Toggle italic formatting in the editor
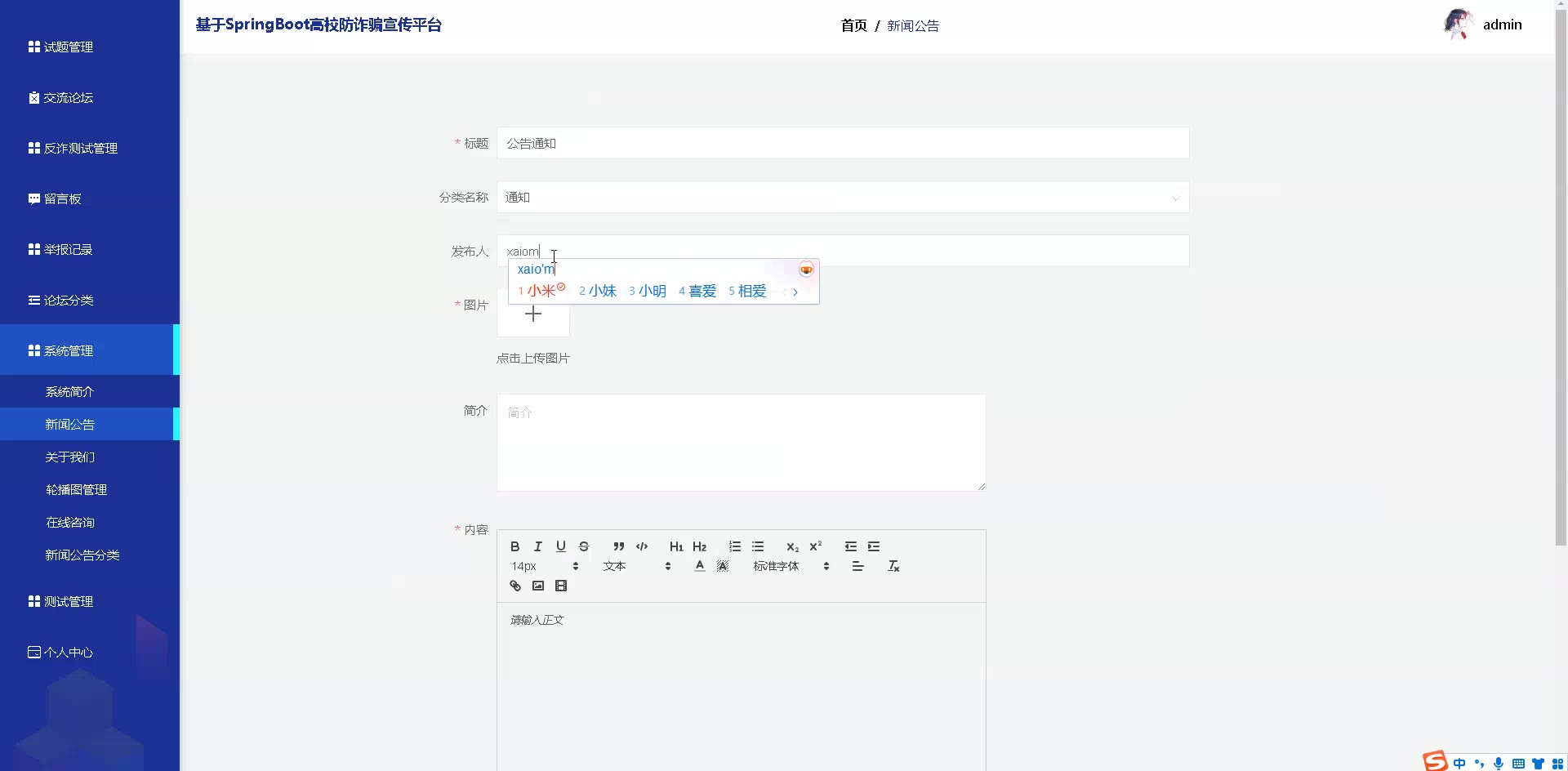This screenshot has height=771, width=1568. (537, 546)
